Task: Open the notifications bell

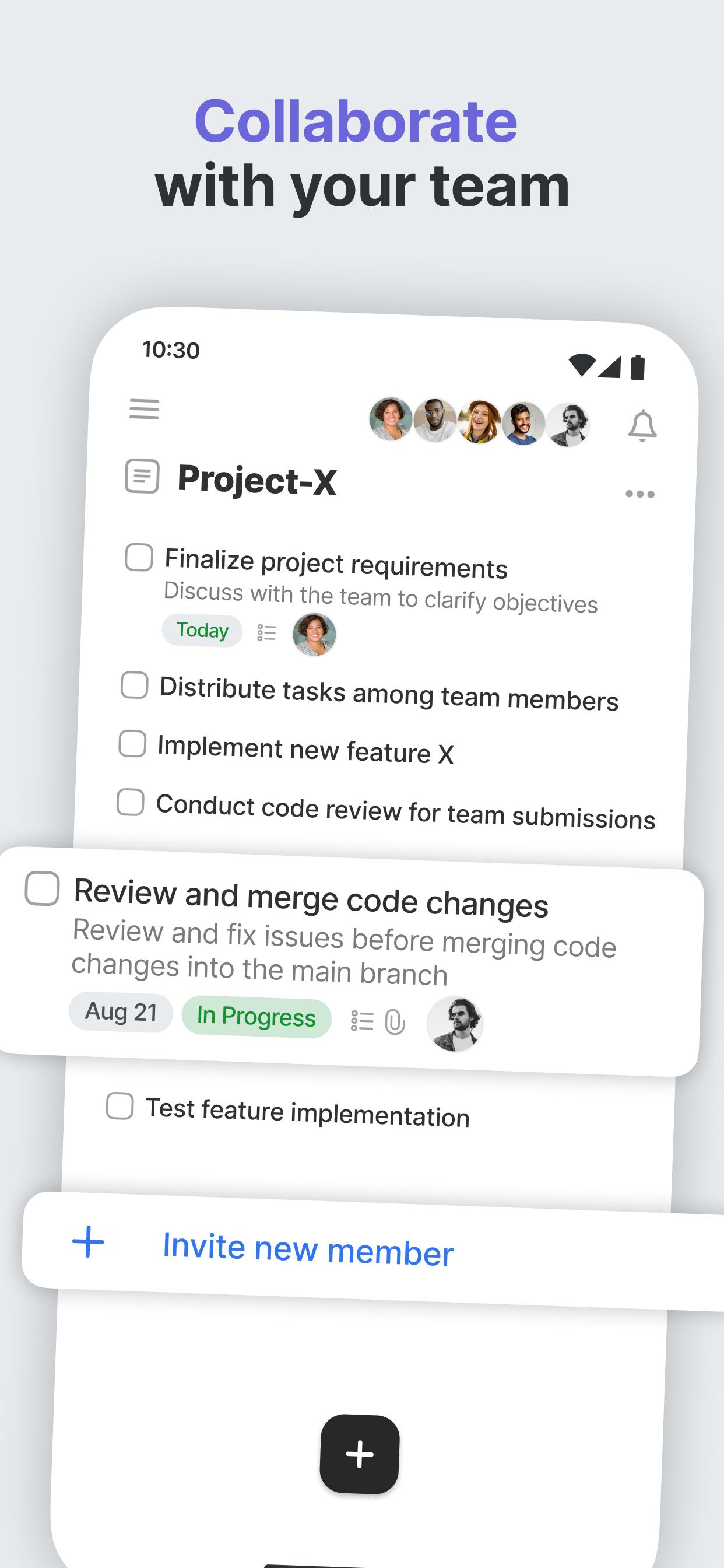Action: [642, 425]
